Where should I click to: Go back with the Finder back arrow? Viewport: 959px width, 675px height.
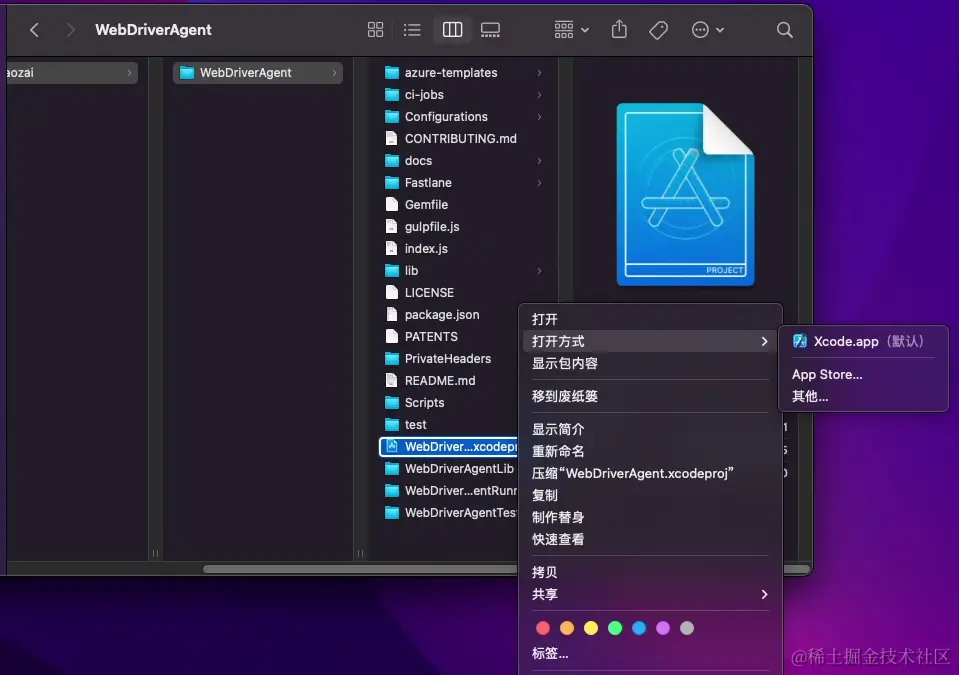34,30
